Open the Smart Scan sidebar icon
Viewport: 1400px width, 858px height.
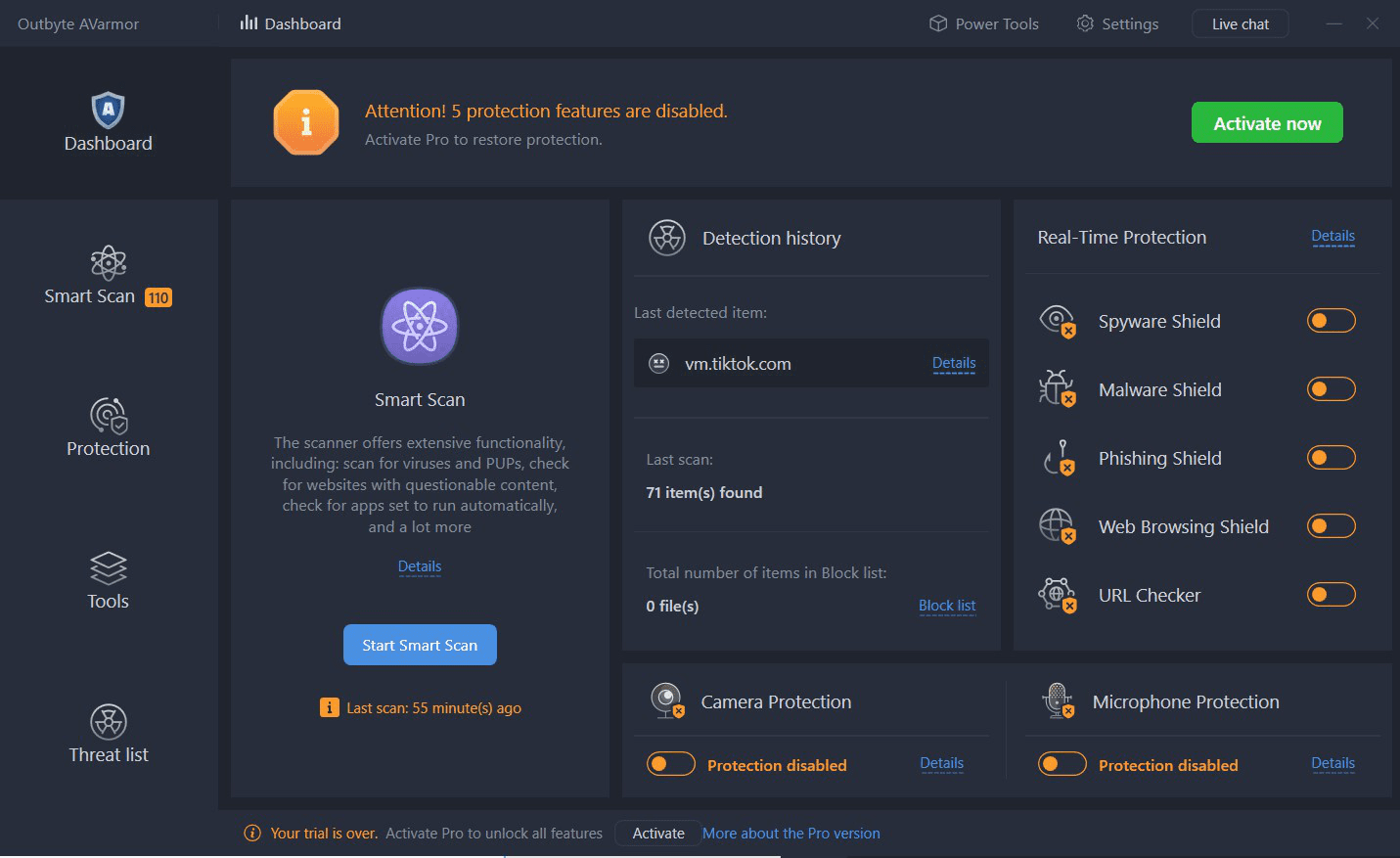tap(108, 263)
